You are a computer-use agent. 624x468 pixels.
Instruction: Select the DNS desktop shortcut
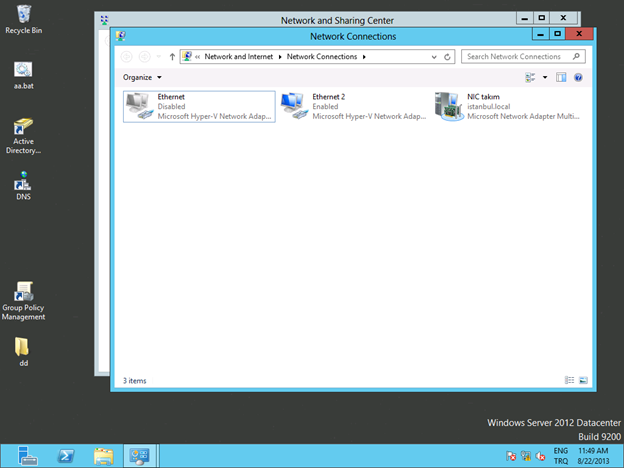coord(23,186)
